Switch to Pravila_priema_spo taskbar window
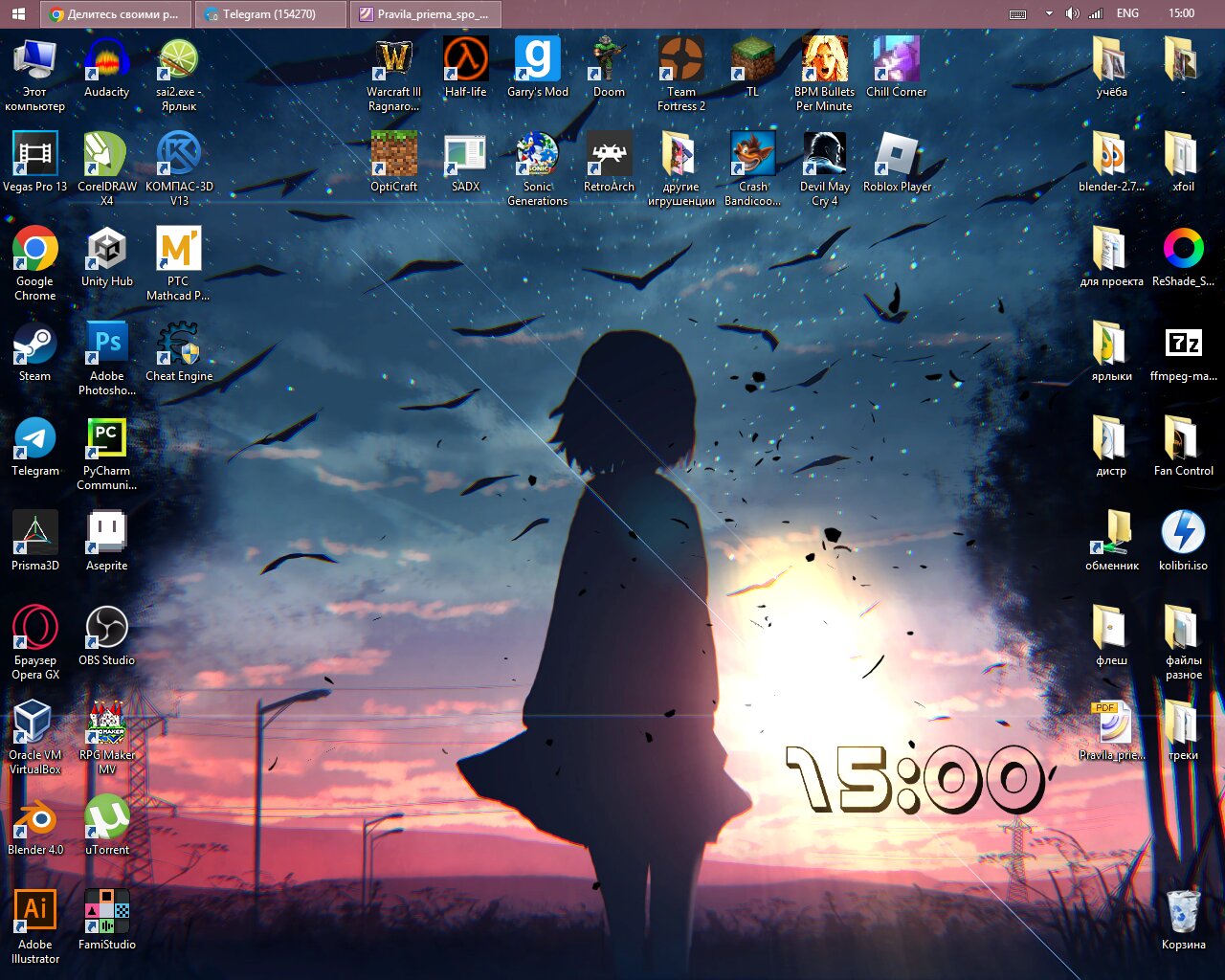The width and height of the screenshot is (1225, 980). 425,13
